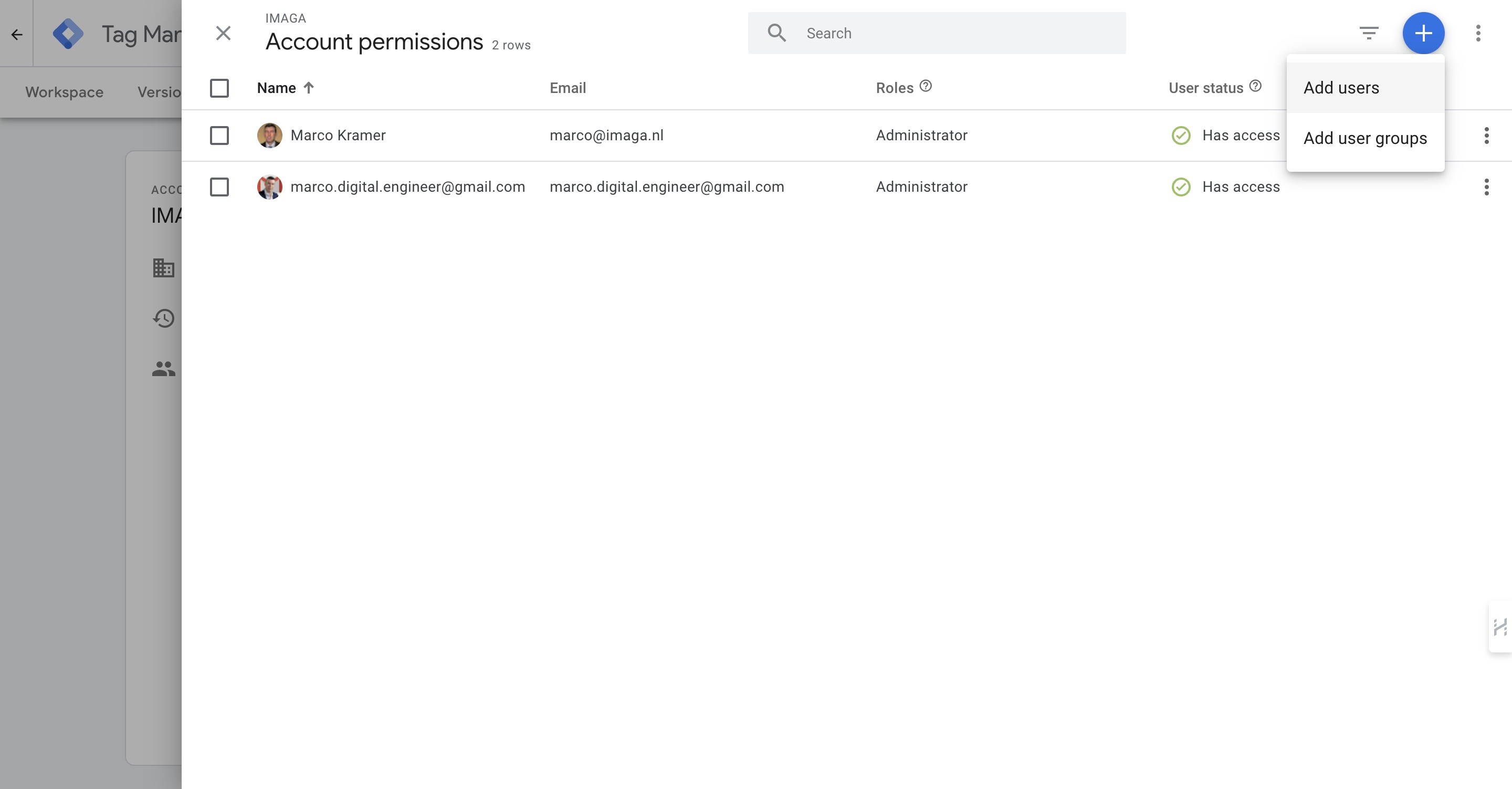The width and height of the screenshot is (1512, 789).
Task: Toggle the select-all header checkbox
Action: [219, 88]
